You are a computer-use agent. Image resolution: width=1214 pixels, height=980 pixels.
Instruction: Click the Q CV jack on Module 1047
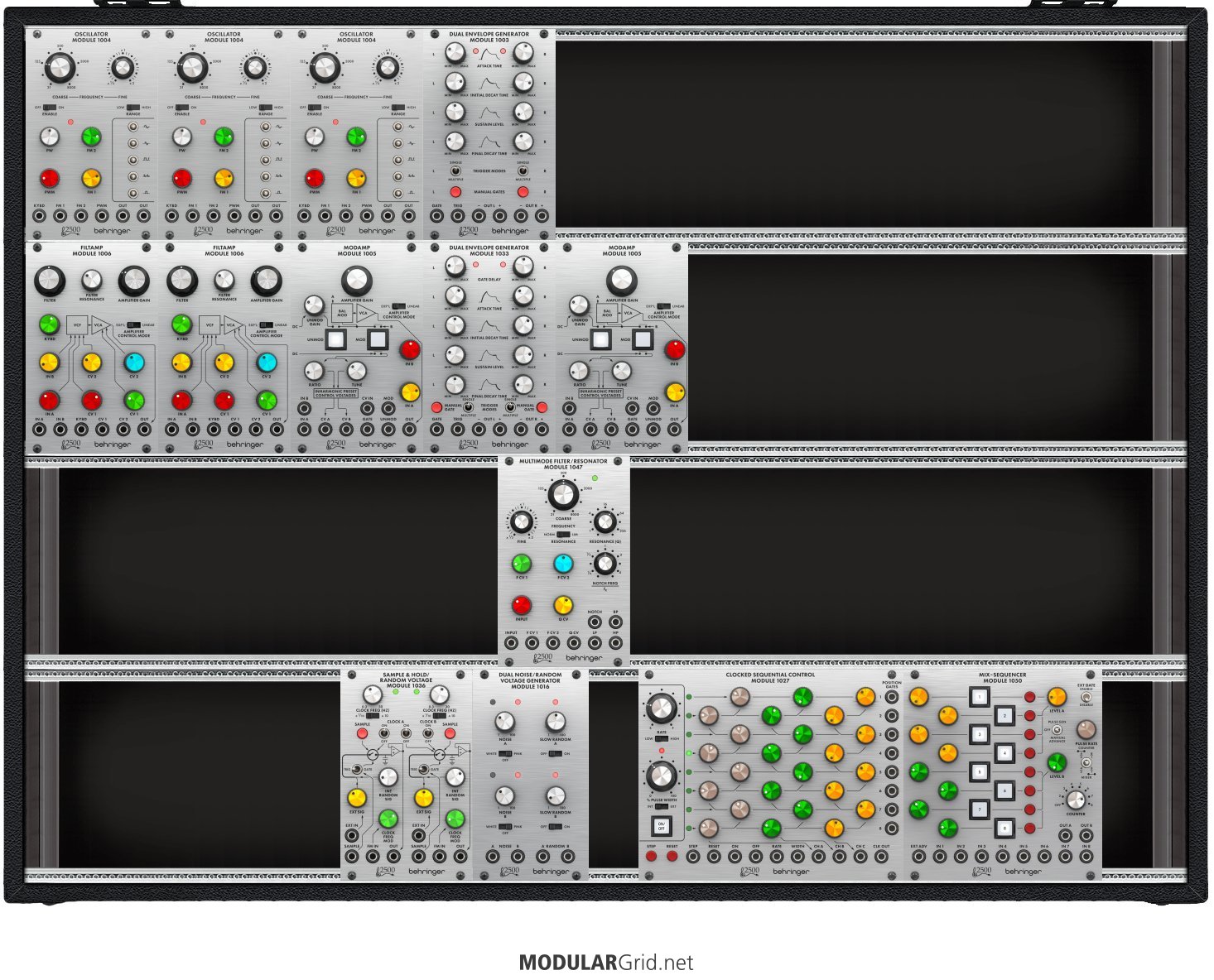[574, 643]
